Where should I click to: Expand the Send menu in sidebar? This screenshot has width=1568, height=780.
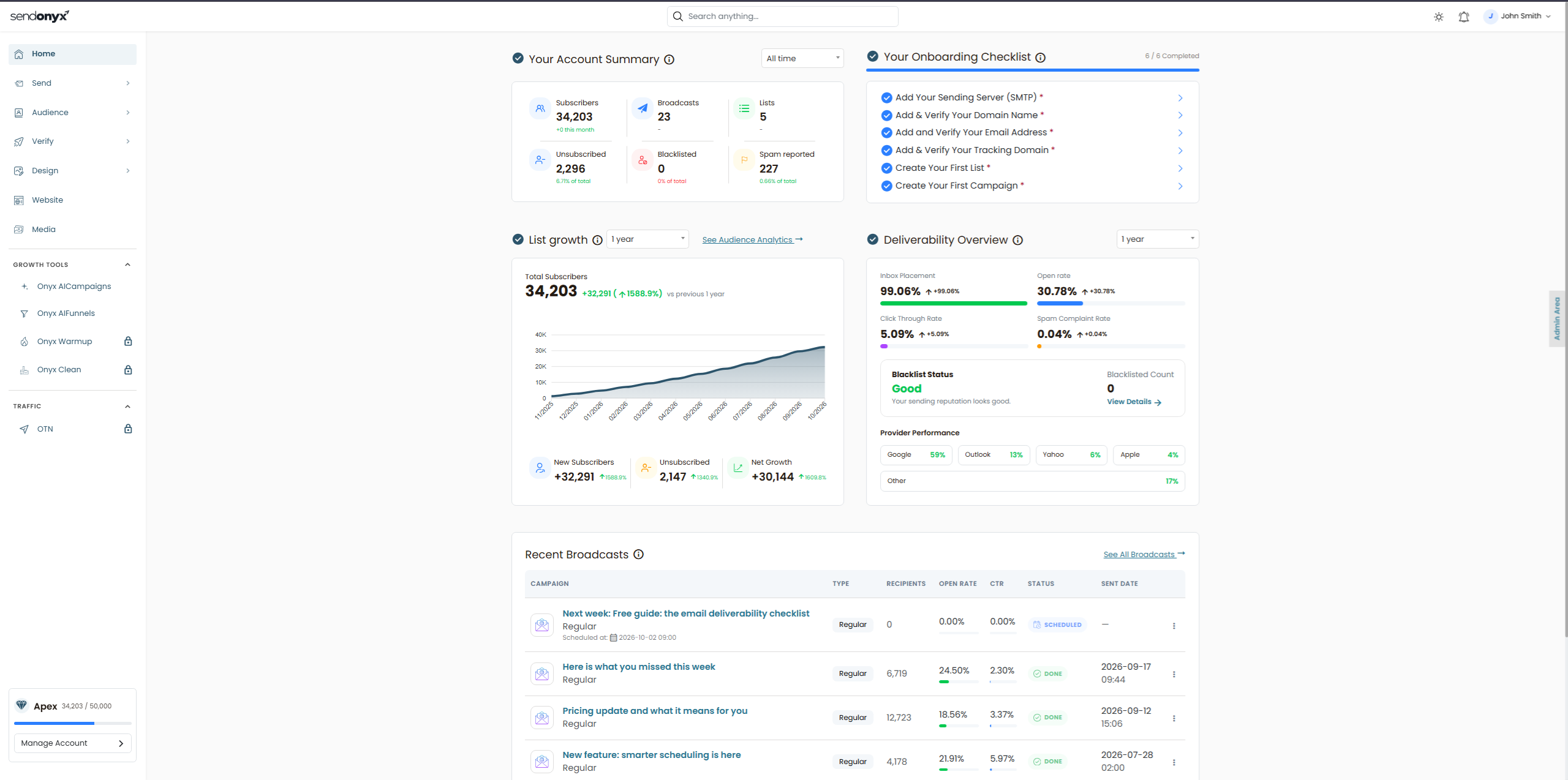point(73,83)
